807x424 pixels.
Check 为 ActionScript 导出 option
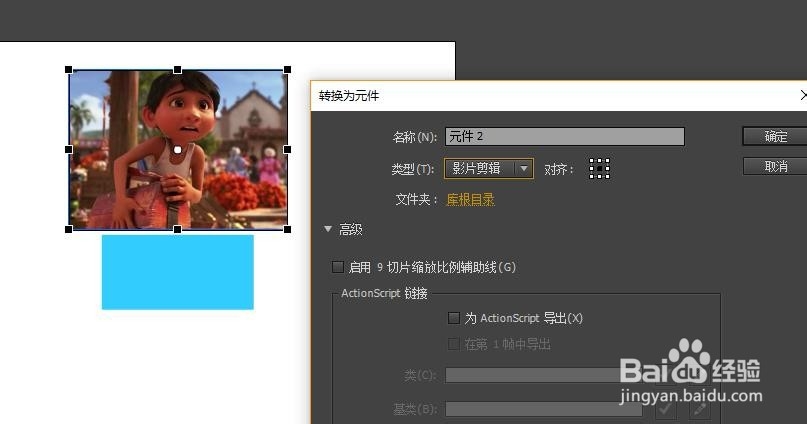pos(453,318)
